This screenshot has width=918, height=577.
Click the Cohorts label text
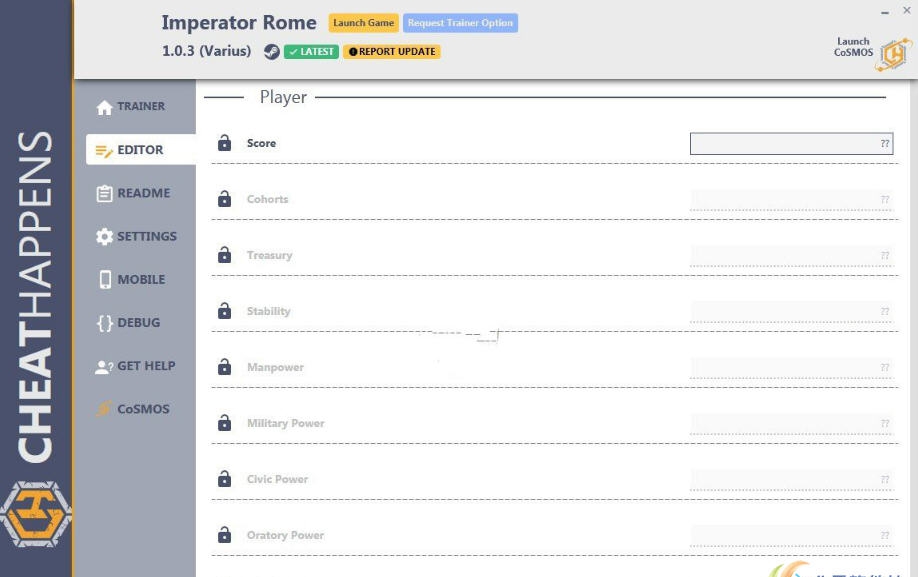[x=268, y=199]
